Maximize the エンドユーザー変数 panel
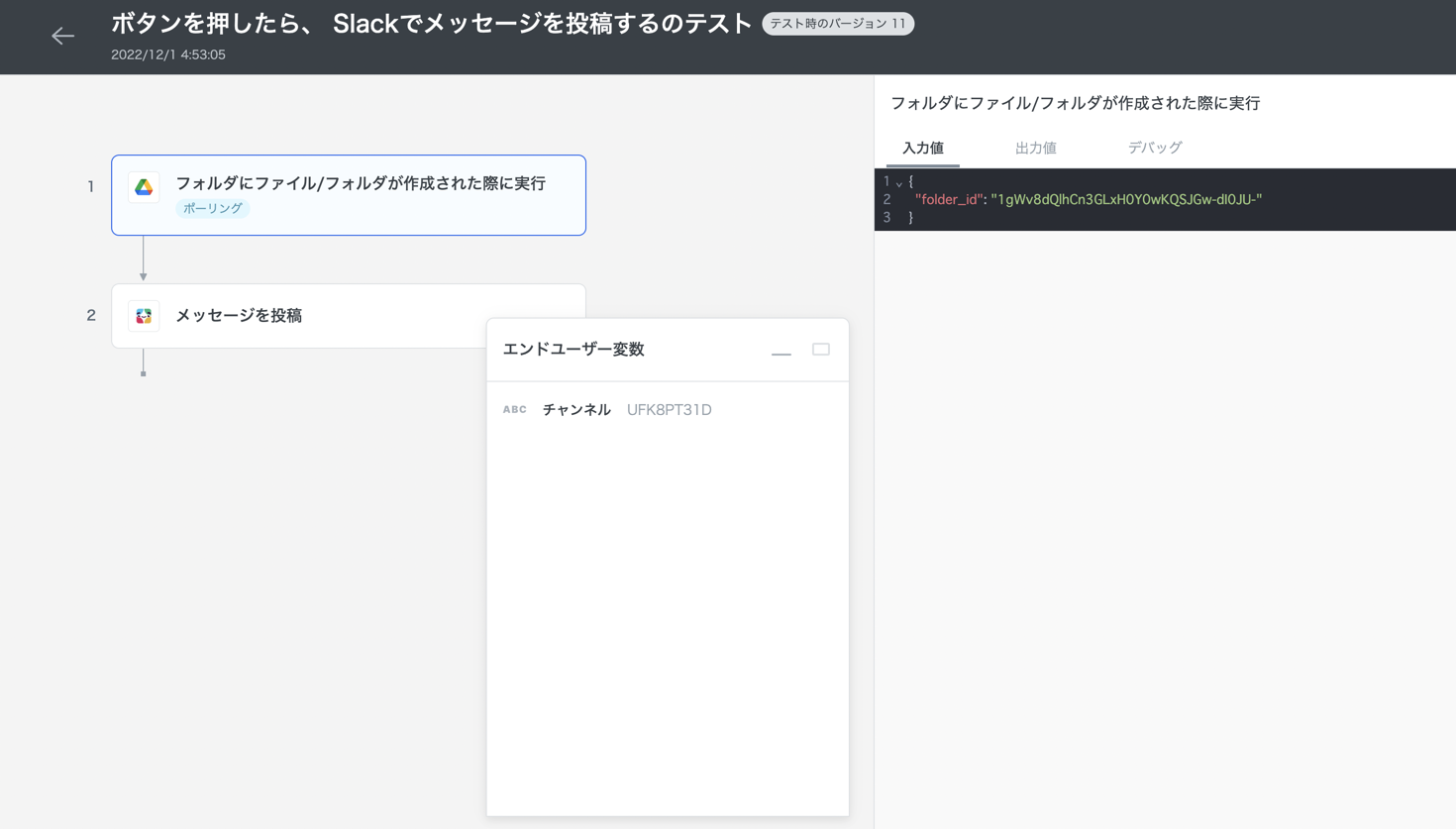Screen dimensions: 1456x829 click(821, 350)
